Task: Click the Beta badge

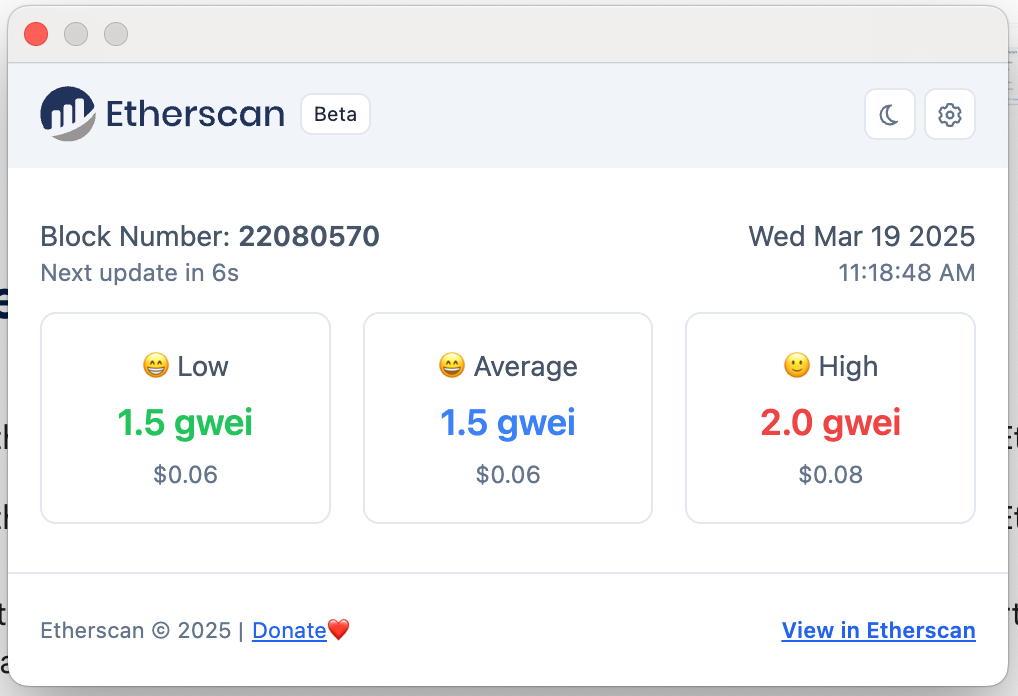Action: point(335,114)
